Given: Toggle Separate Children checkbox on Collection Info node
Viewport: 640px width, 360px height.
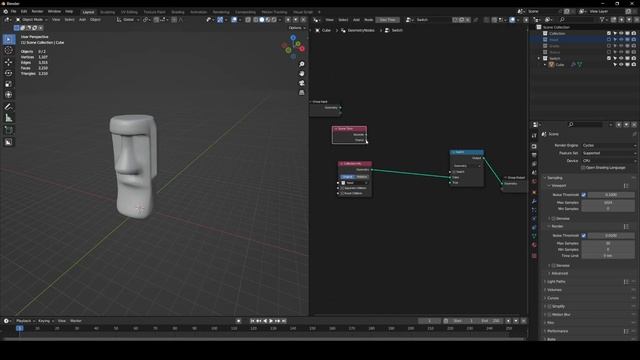Looking at the screenshot, I should pos(342,188).
